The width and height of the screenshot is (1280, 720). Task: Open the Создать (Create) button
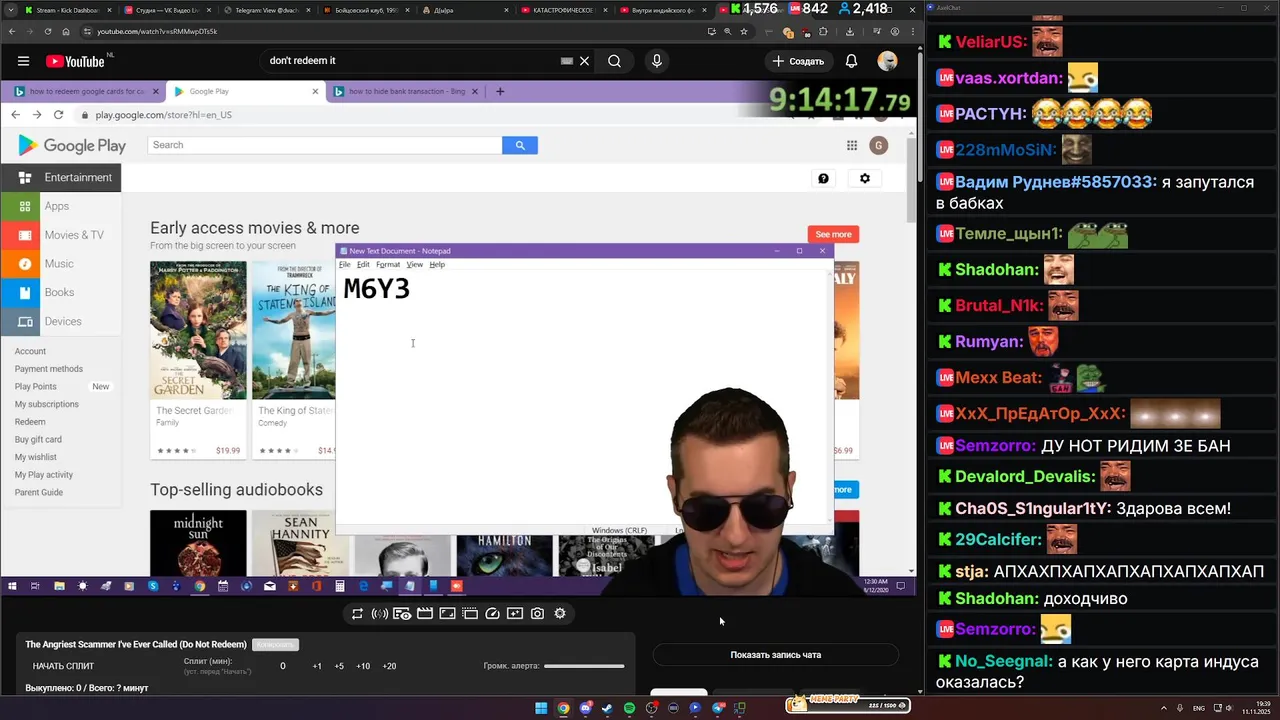point(798,61)
